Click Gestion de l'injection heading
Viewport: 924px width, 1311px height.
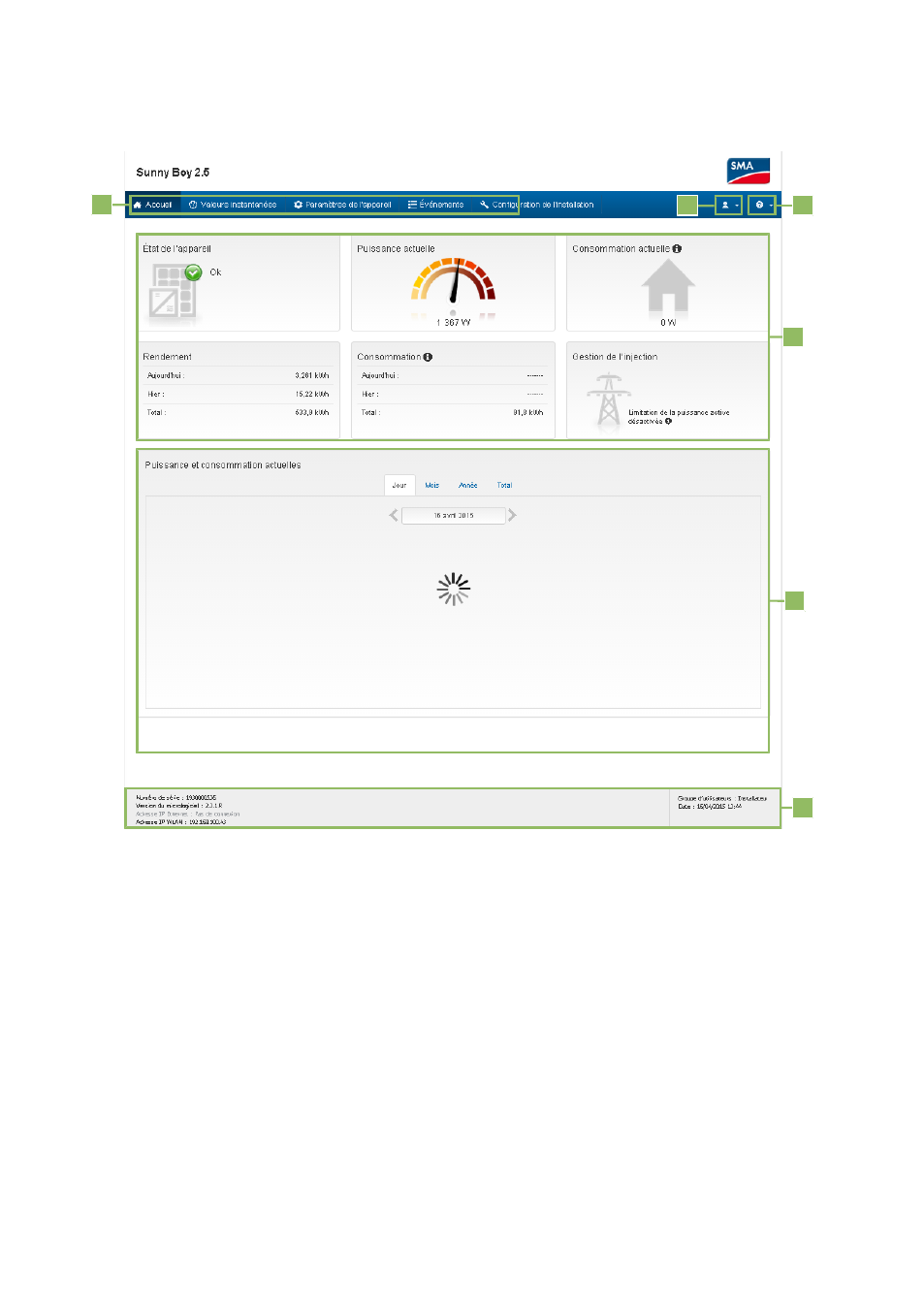615,357
